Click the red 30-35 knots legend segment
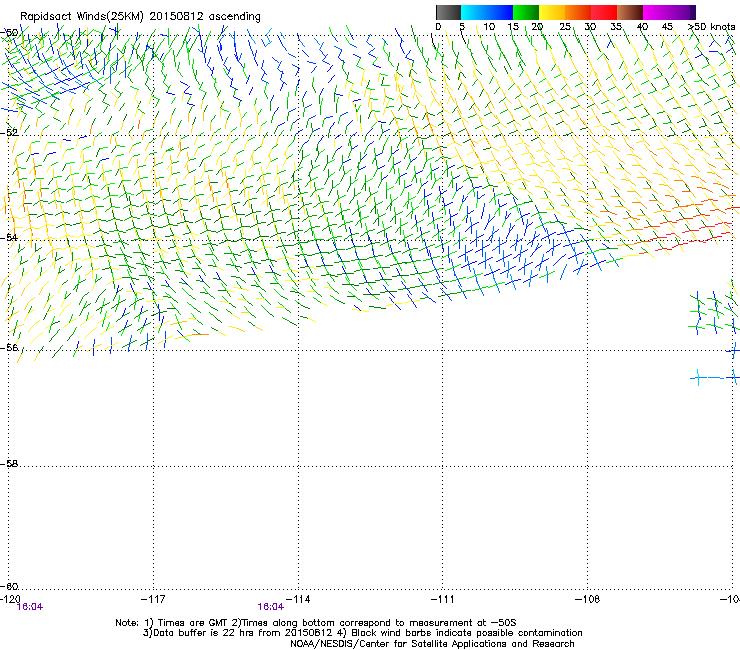Screen dimensions: 740x650 (604, 12)
